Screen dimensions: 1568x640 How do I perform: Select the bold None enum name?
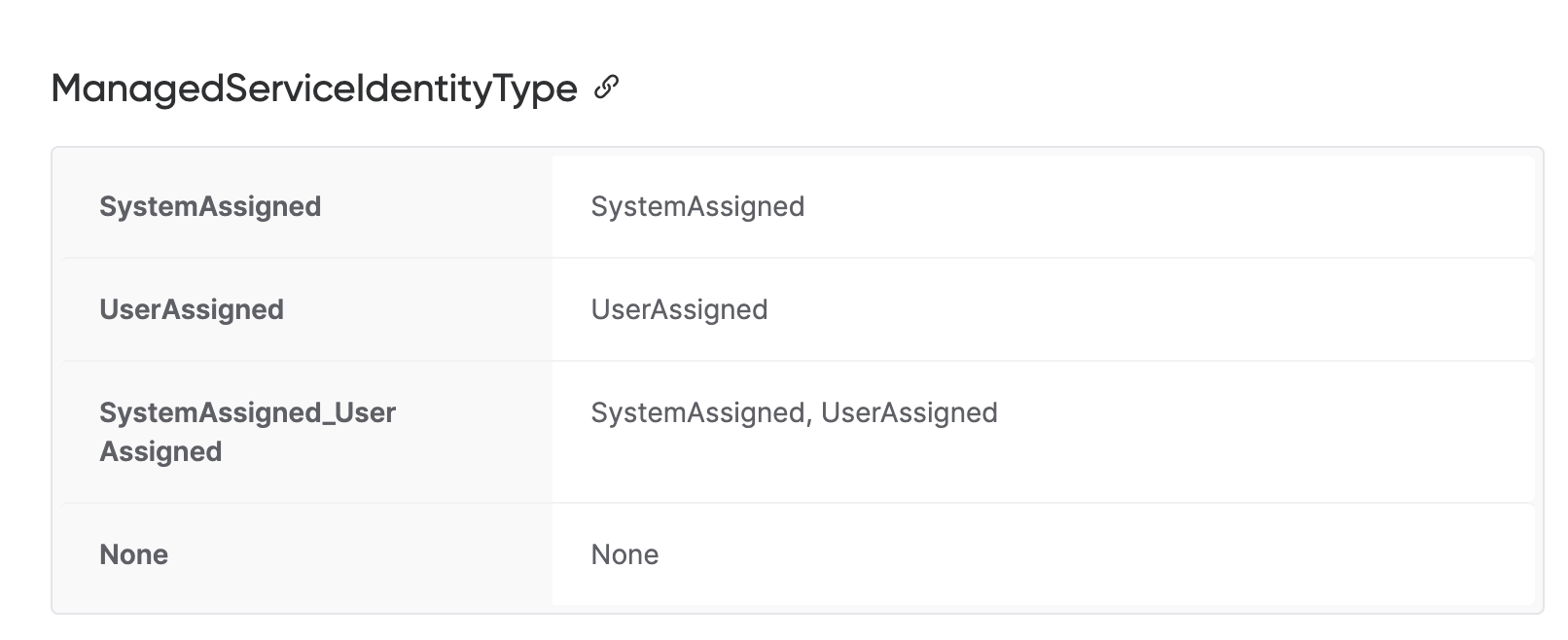(x=134, y=554)
